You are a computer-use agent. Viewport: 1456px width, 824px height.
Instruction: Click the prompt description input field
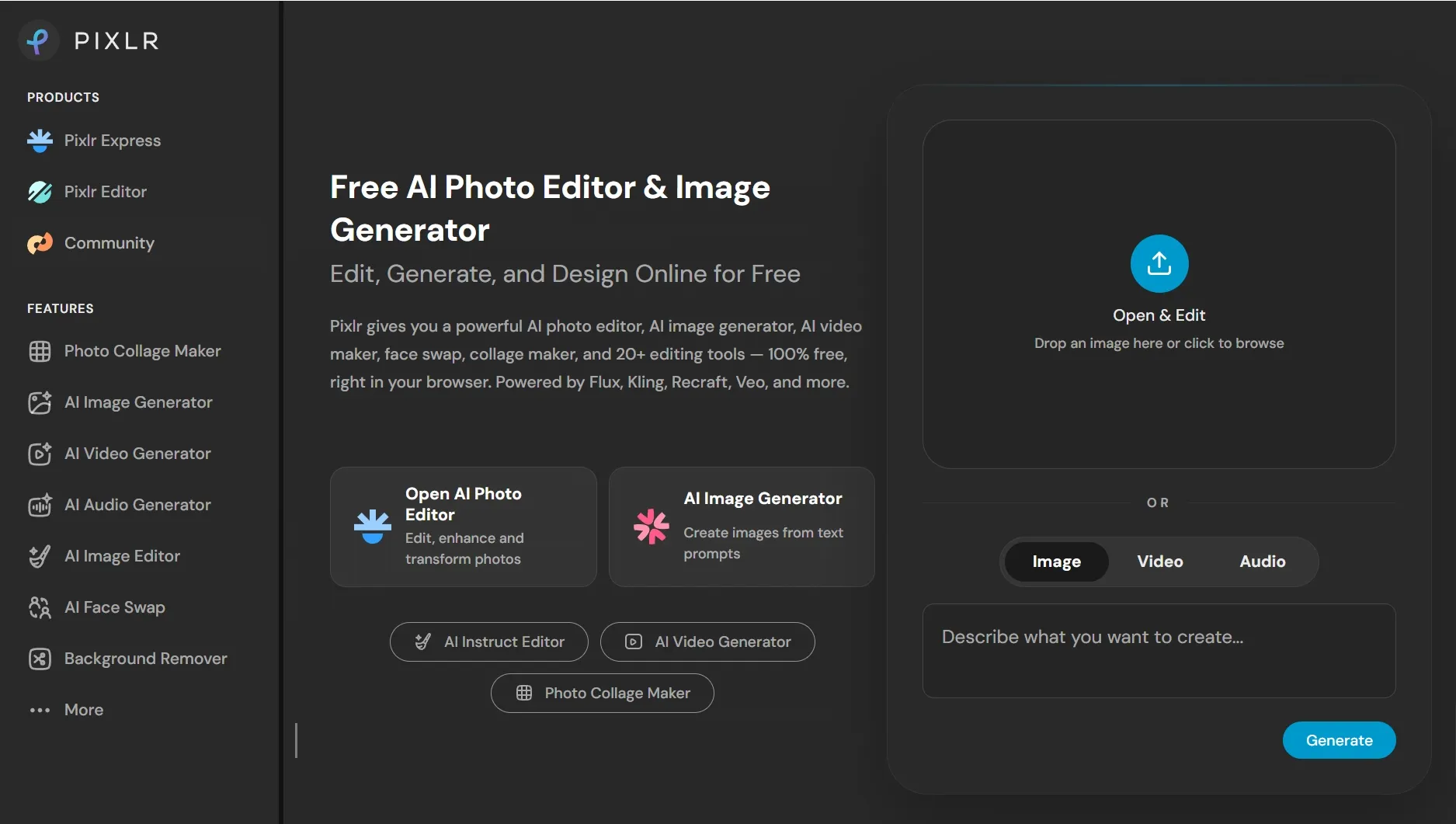click(x=1159, y=651)
